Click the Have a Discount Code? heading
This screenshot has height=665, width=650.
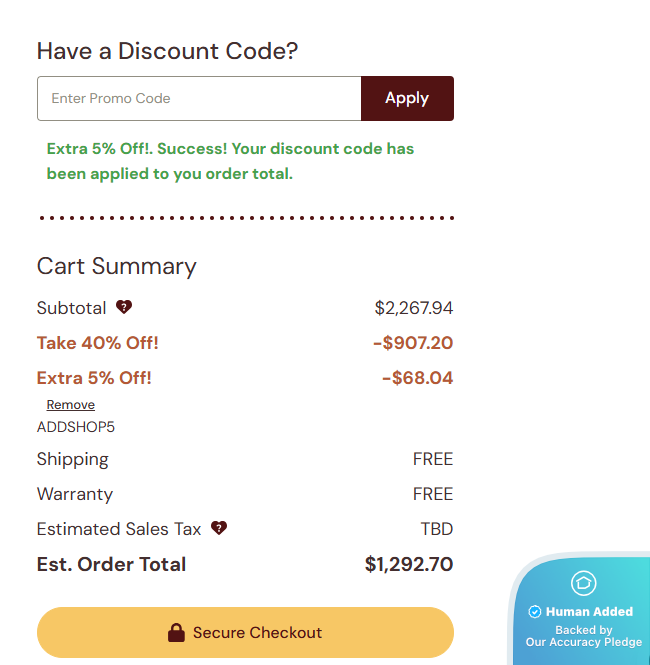coord(168,51)
